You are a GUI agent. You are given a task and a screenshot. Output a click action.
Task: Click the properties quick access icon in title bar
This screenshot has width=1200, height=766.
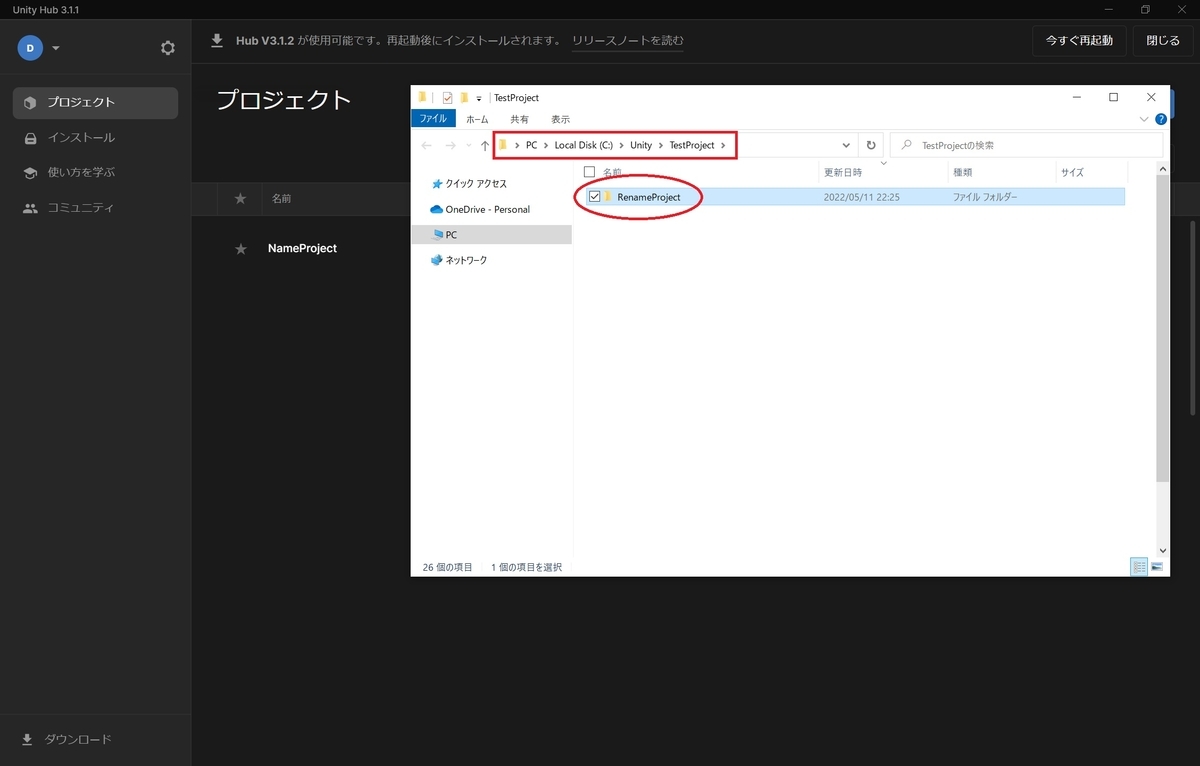tap(448, 97)
